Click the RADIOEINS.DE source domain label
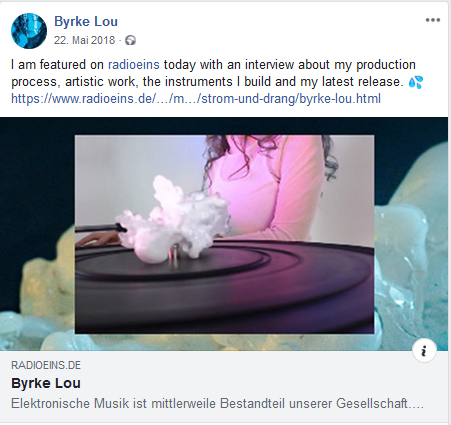 (46, 365)
